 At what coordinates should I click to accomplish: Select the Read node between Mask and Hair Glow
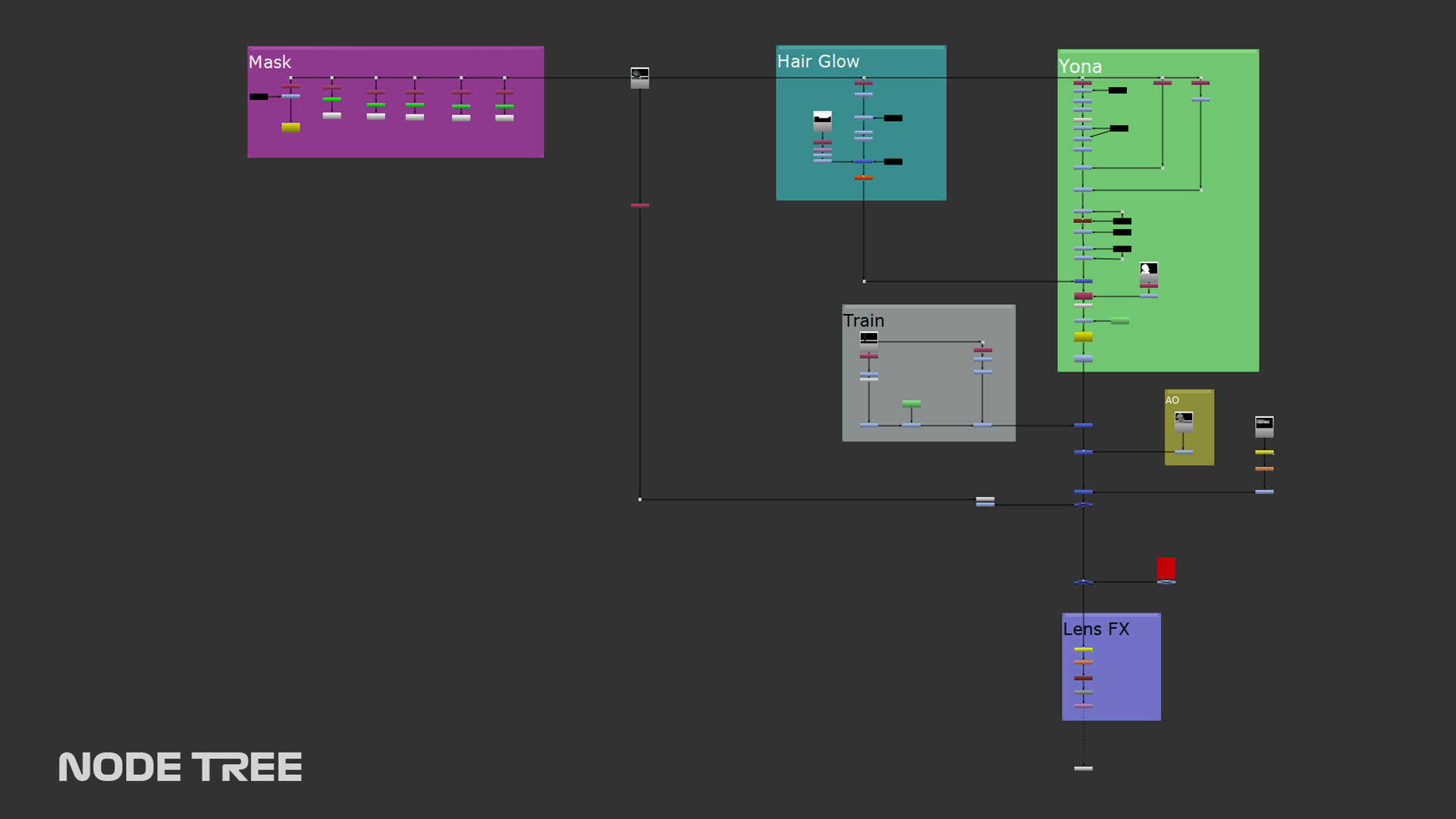pos(639,77)
